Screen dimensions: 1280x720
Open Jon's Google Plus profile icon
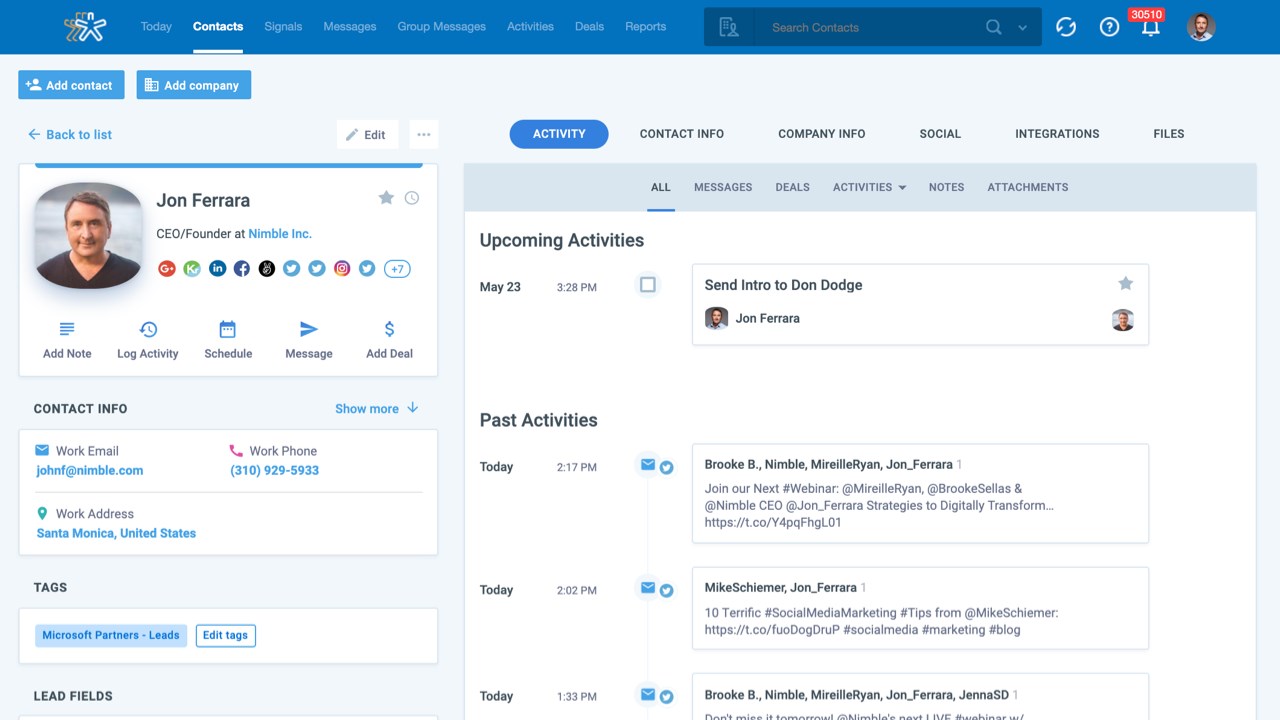(x=167, y=268)
